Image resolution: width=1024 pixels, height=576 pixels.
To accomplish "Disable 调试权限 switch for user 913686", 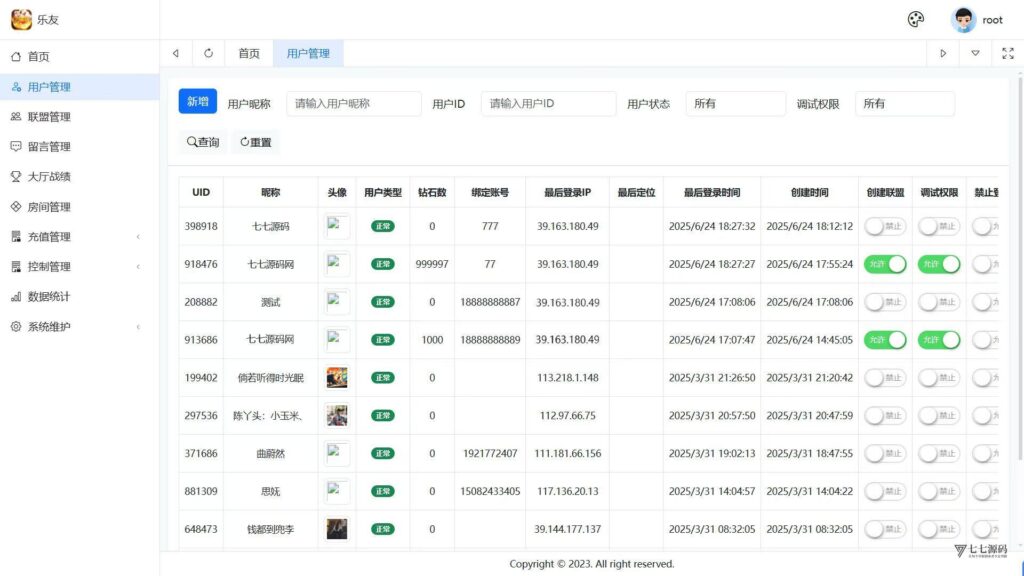I will (938, 340).
